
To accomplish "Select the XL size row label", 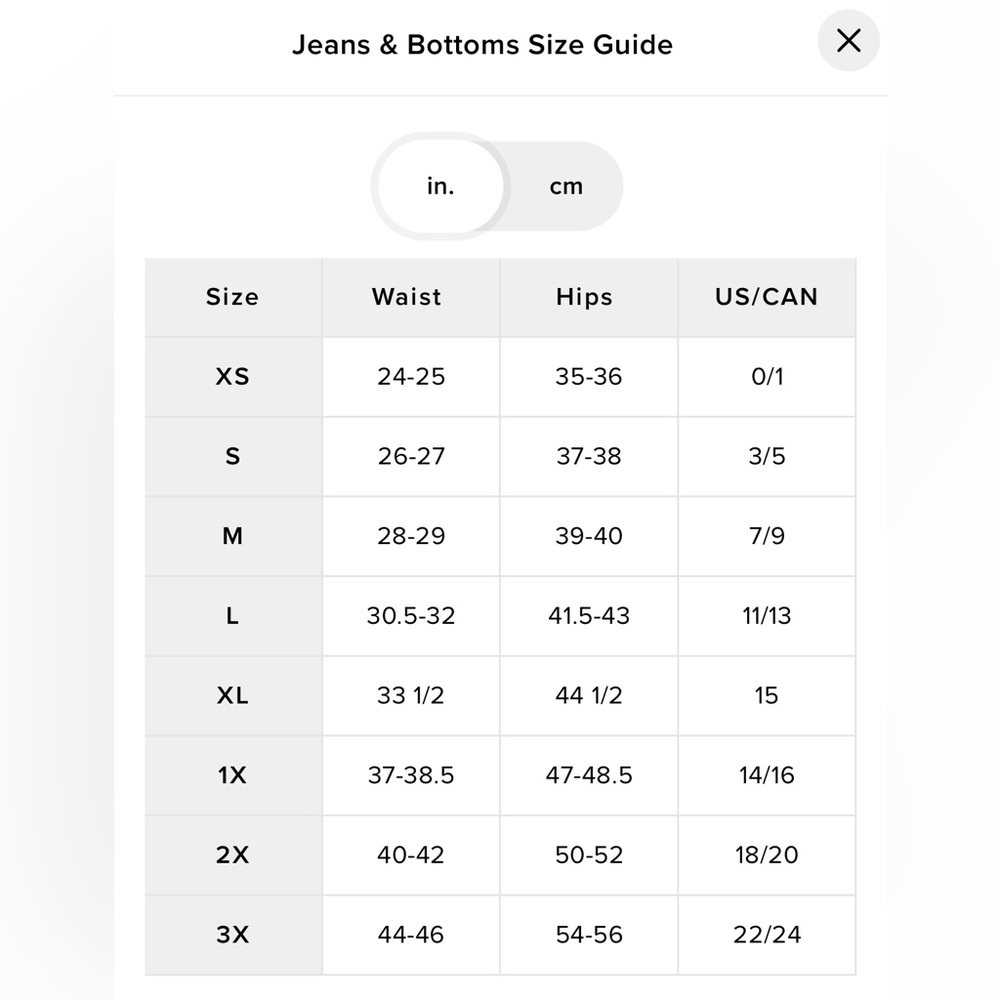I will tap(233, 696).
